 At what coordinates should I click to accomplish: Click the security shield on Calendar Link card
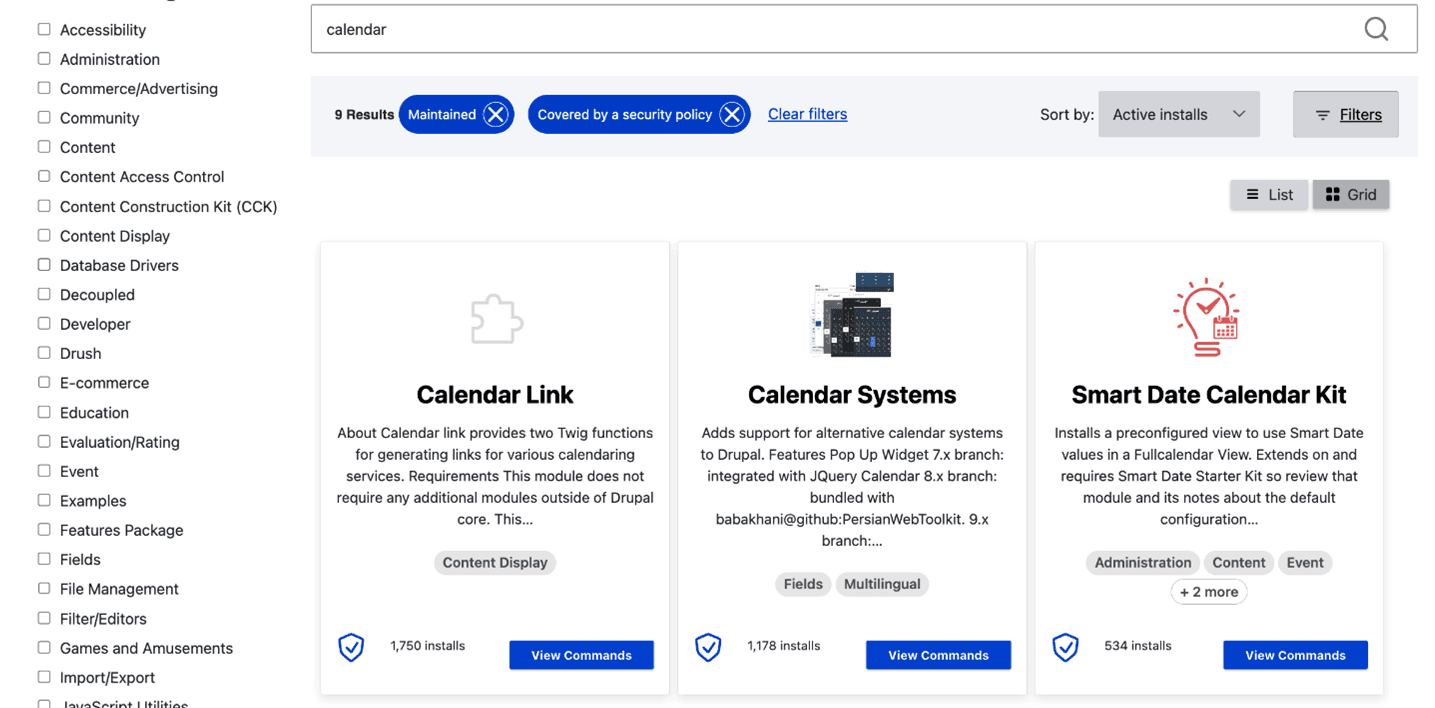[351, 647]
